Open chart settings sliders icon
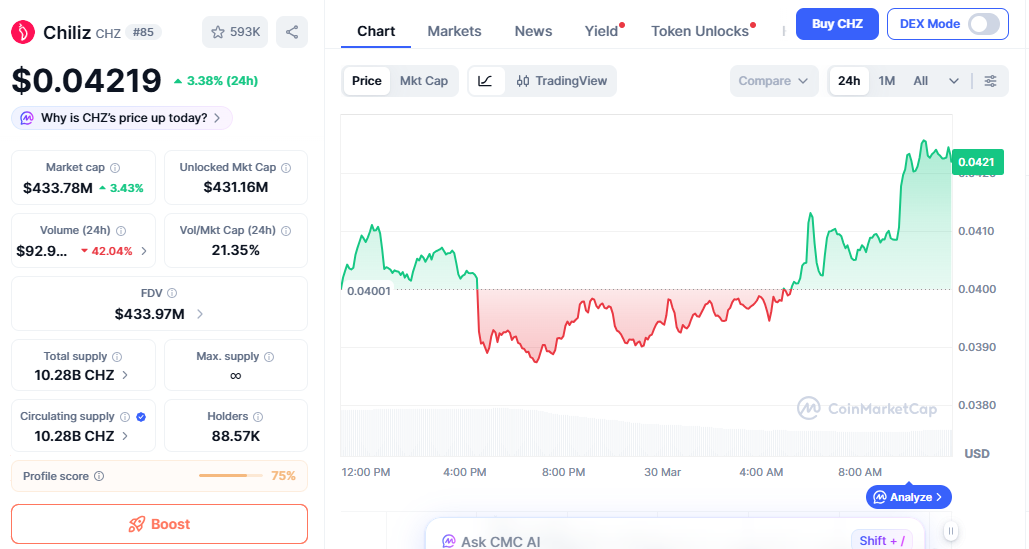The height and width of the screenshot is (549, 1029). pos(990,81)
